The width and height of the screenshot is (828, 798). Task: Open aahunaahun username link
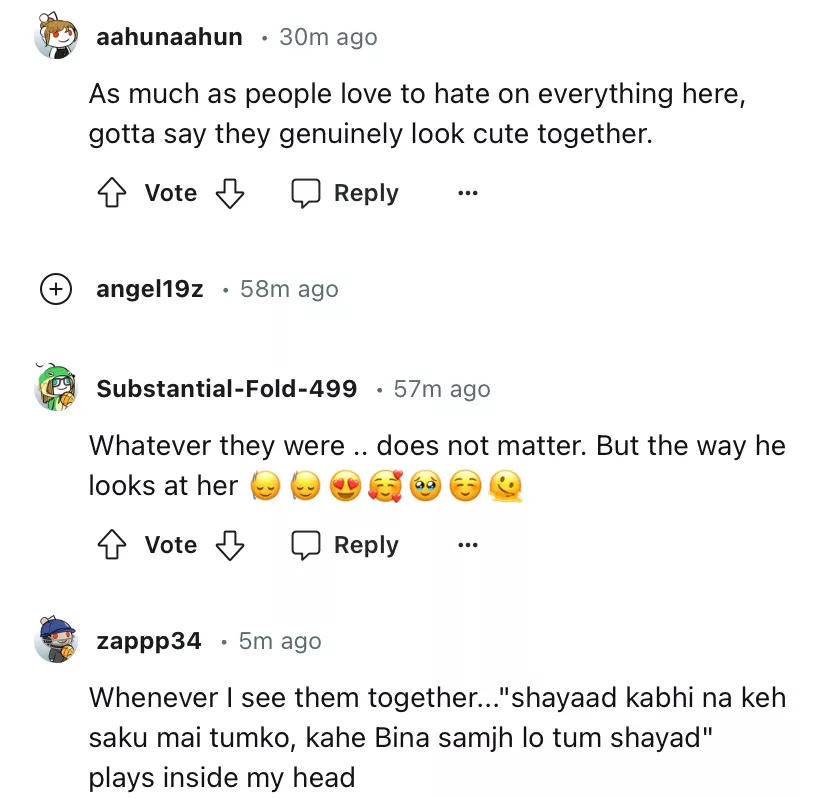tap(169, 37)
